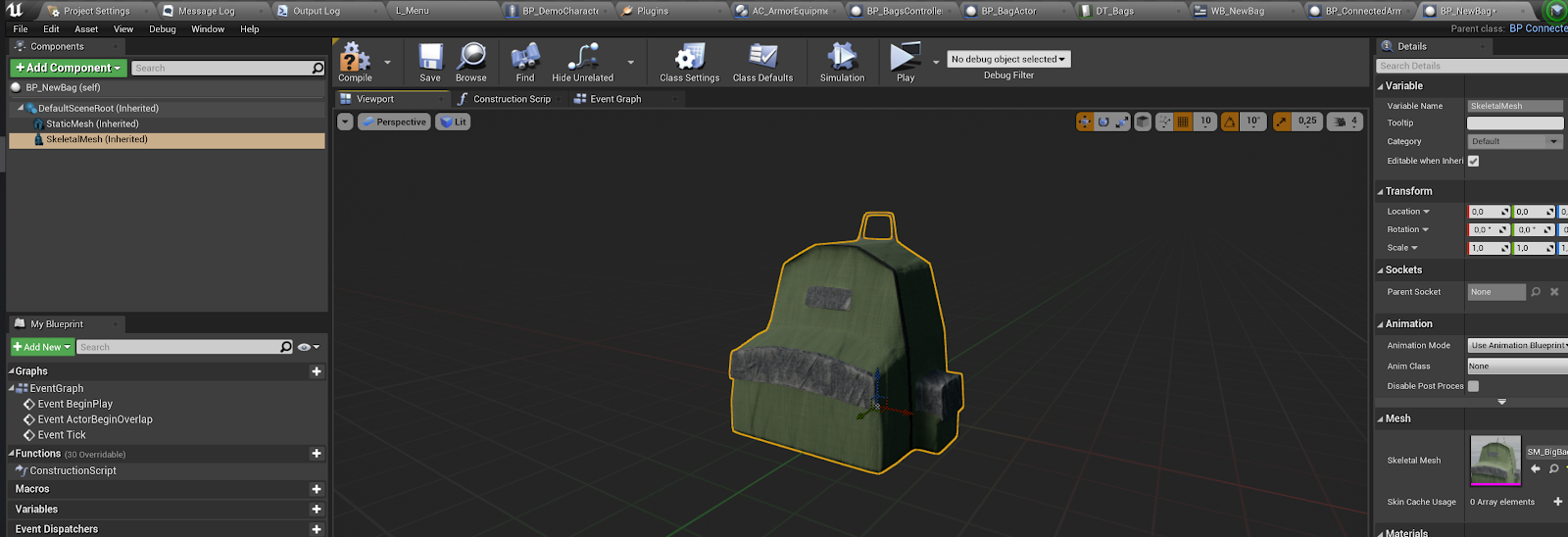The image size is (1568, 537).
Task: Open Animation Mode dropdown
Action: click(x=1516, y=345)
